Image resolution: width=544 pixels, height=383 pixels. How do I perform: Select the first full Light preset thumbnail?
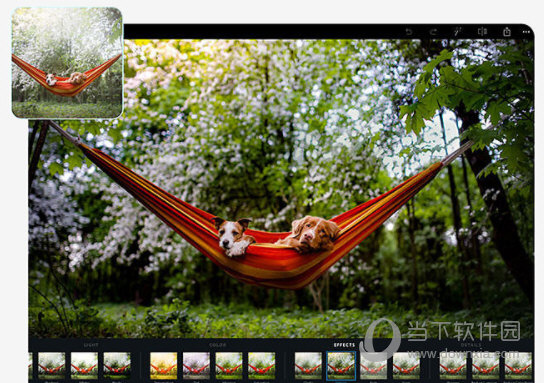52,366
